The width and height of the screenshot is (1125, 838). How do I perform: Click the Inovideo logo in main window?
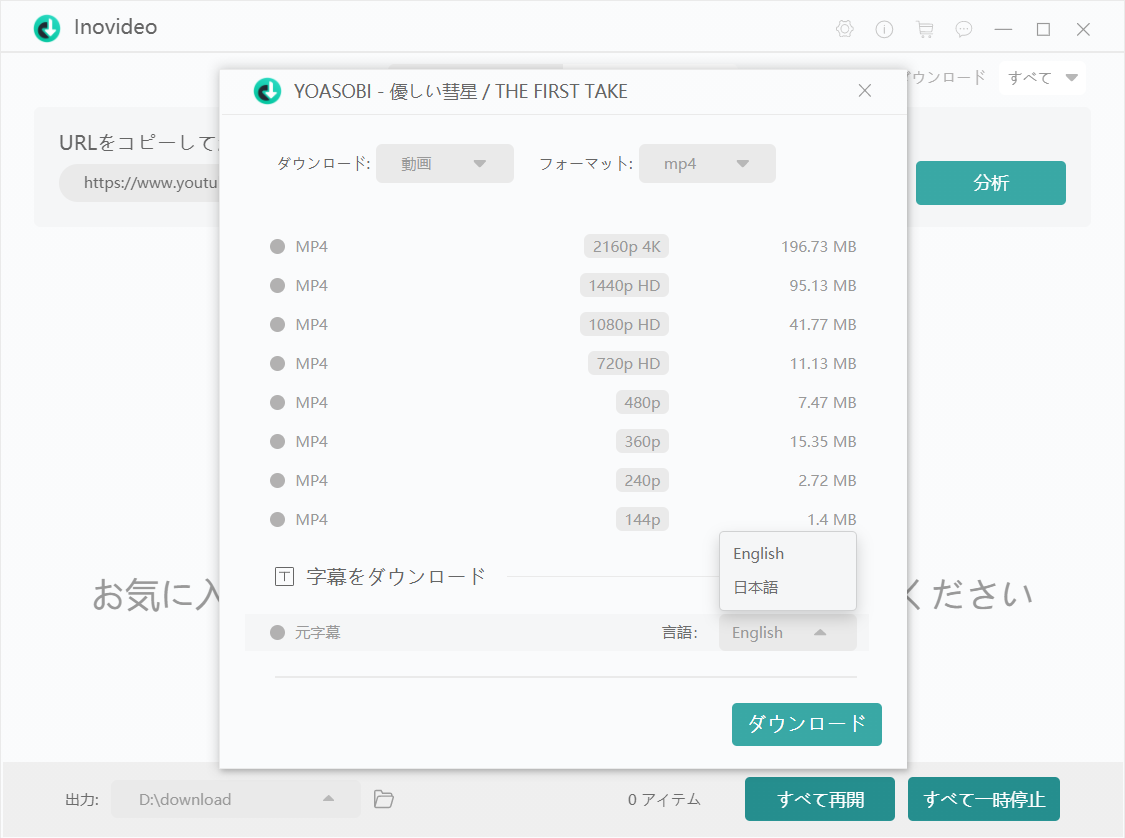click(47, 28)
